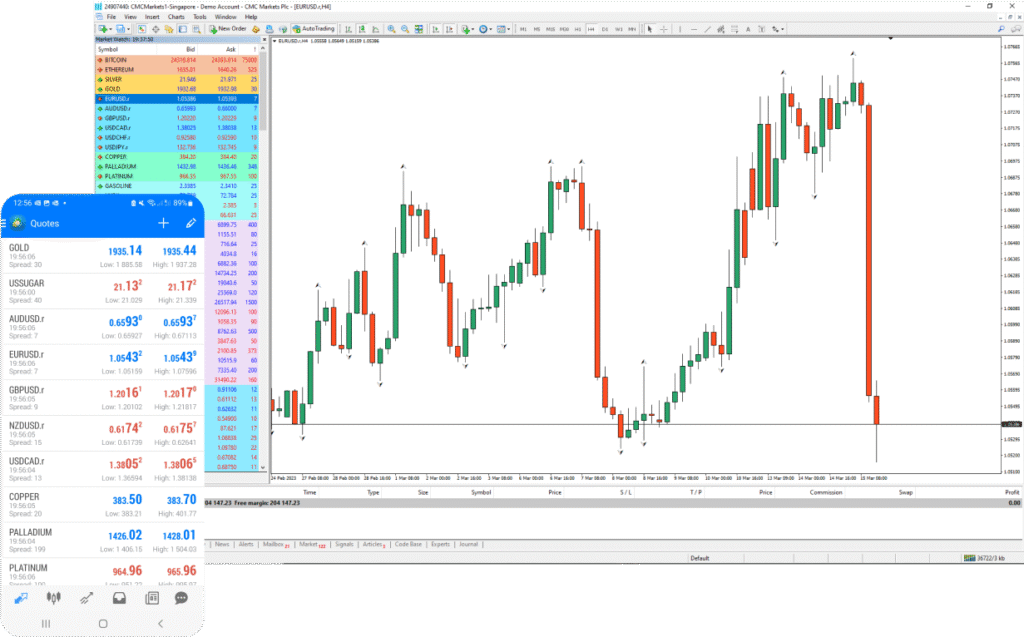Viewport: 1024px width, 637px height.
Task: Tap the mobile Quotes tab arrows icon
Action: [21, 598]
